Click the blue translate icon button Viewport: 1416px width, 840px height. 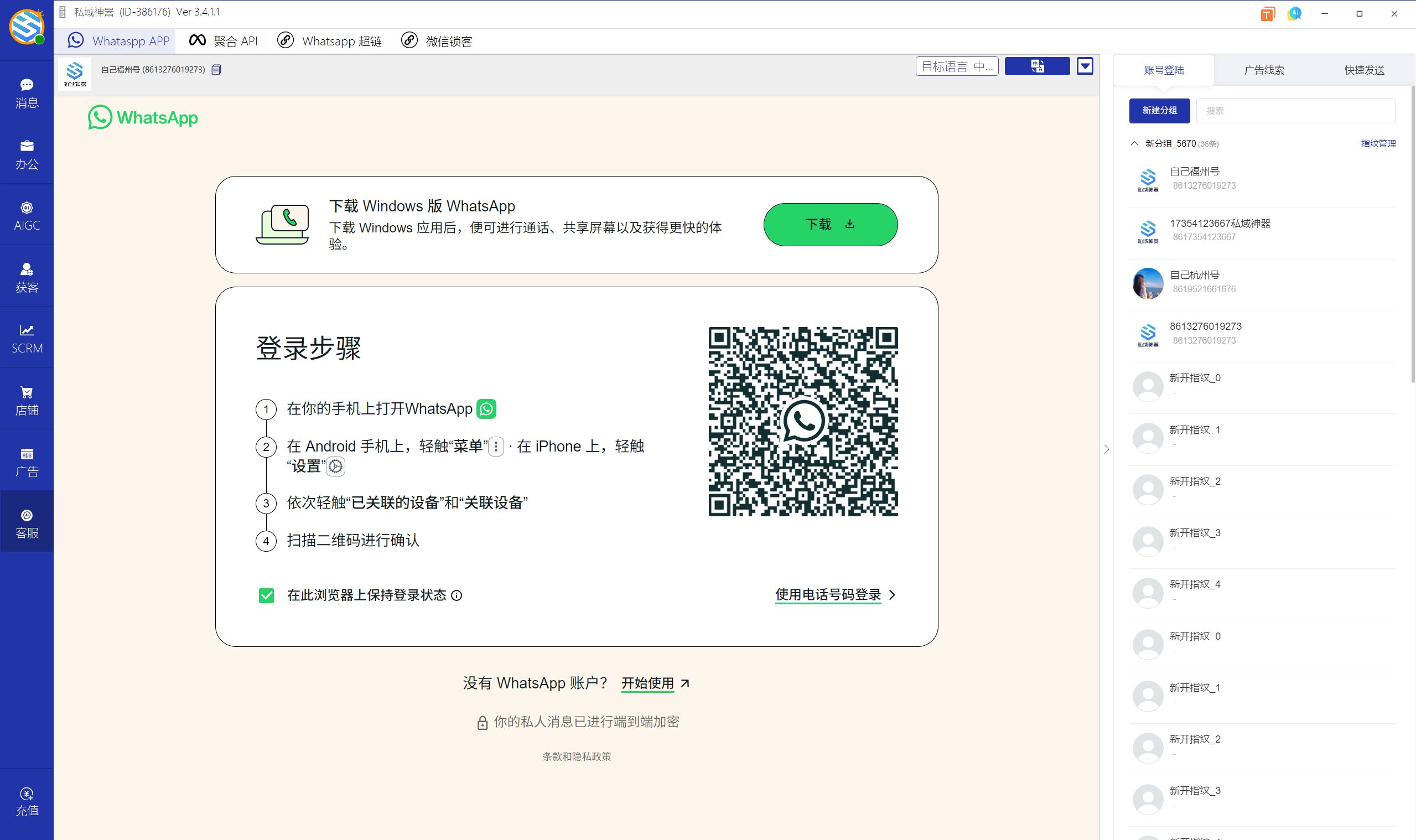pos(1036,66)
